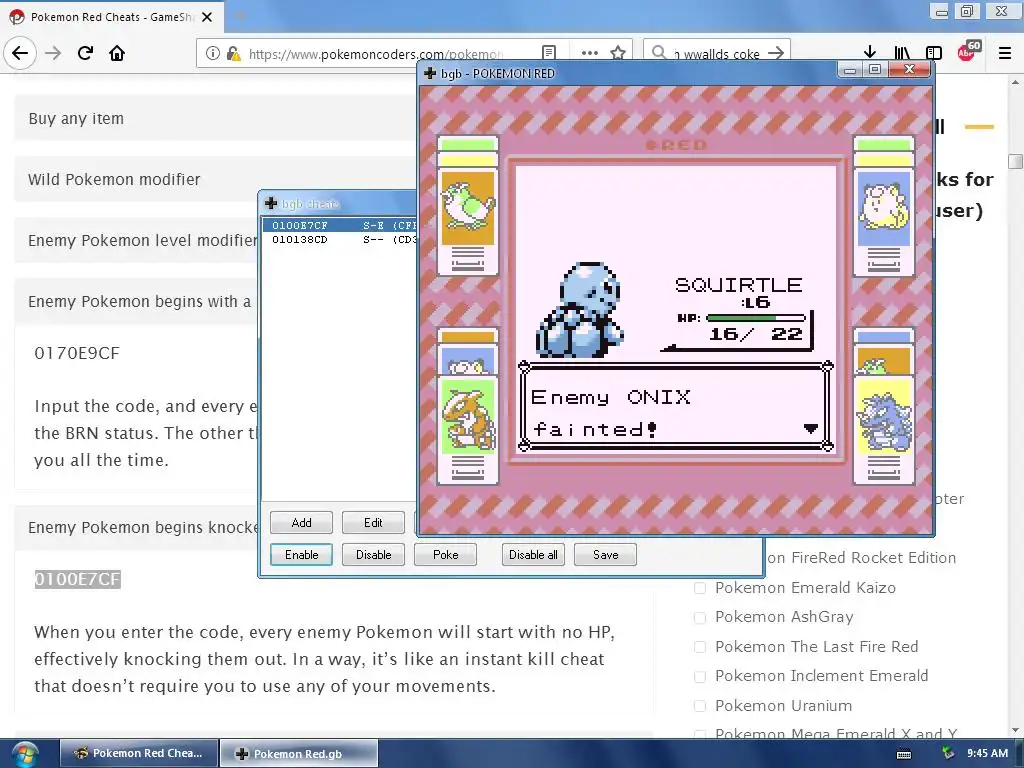The width and height of the screenshot is (1024, 768).
Task: Click the Enable cheat button
Action: 301,554
